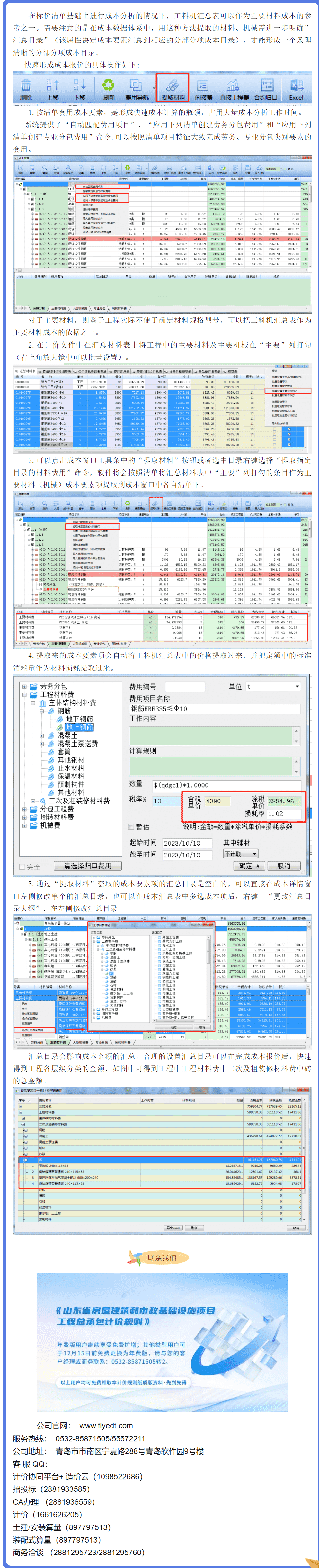
Task: Select 套筒 tree item
Action: click(64, 752)
